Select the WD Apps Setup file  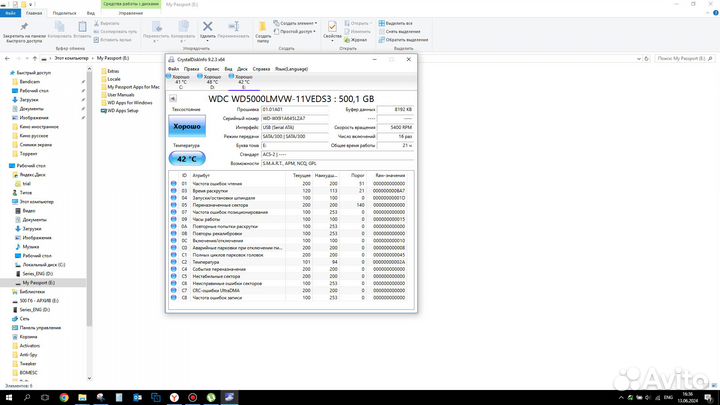[x=119, y=111]
